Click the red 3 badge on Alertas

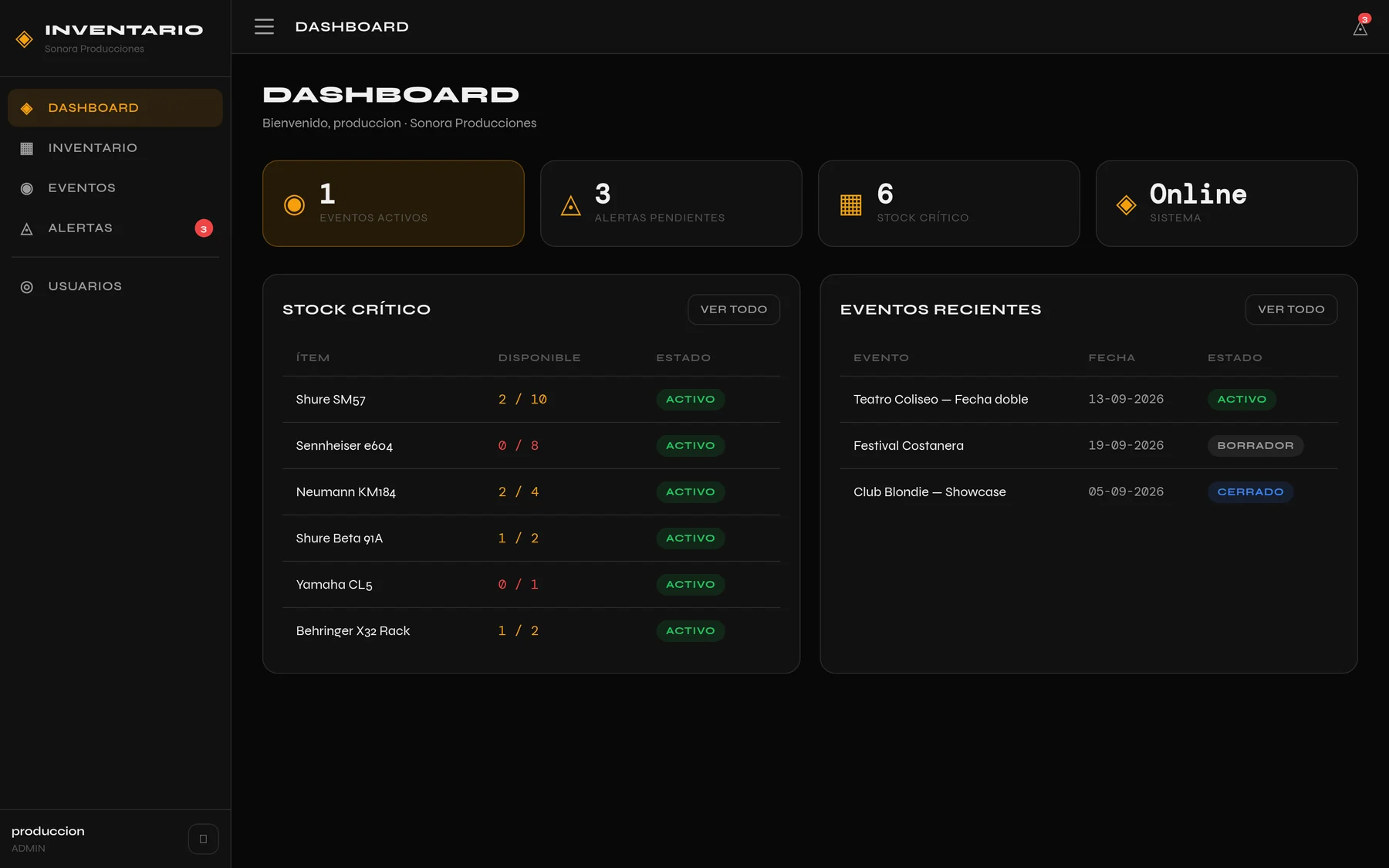coord(204,228)
